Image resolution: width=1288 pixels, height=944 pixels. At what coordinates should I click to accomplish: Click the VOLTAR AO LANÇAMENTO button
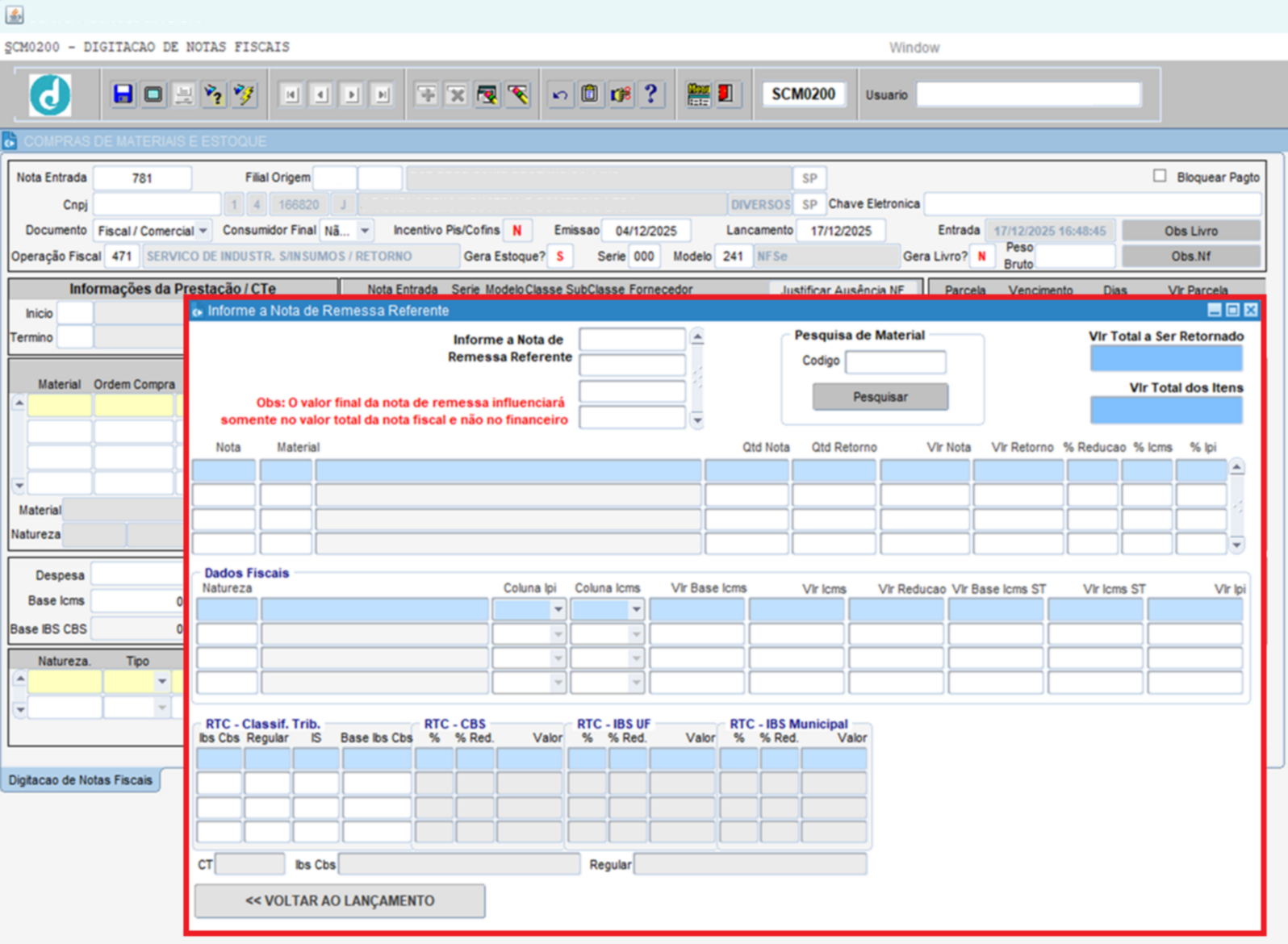point(340,900)
